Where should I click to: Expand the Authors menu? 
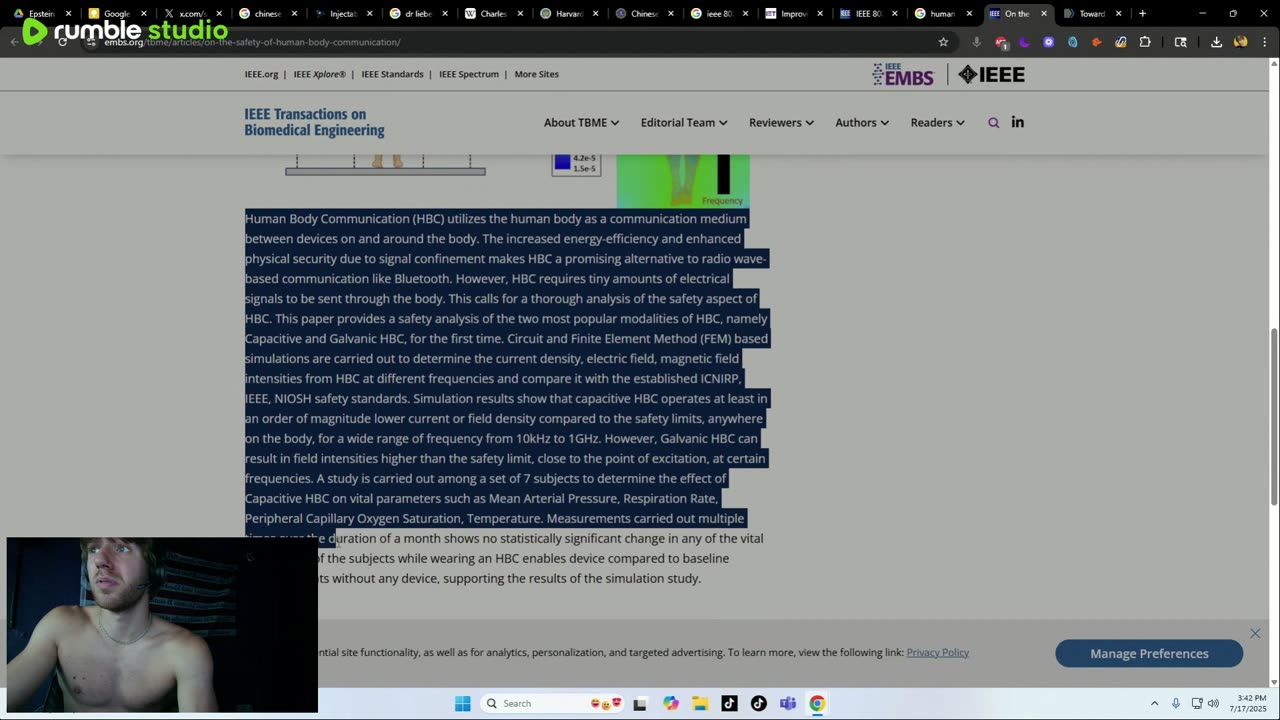[x=862, y=122]
